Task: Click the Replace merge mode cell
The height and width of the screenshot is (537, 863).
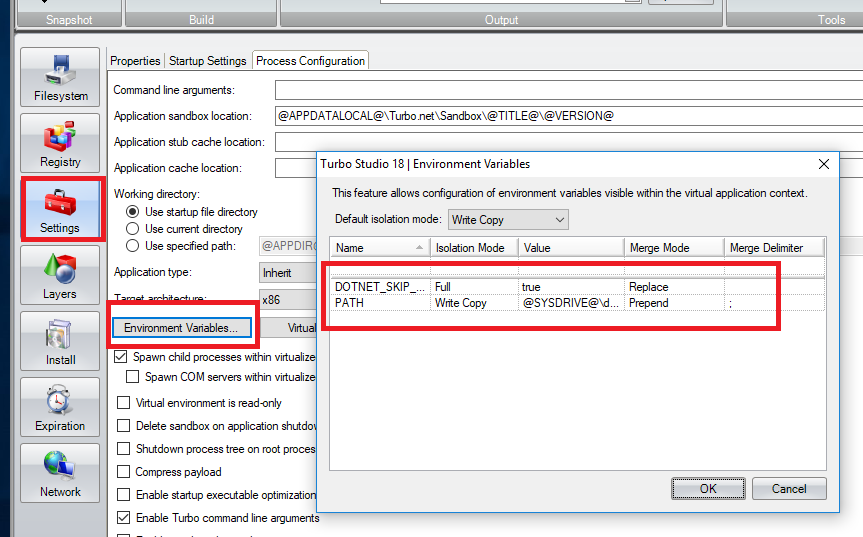Action: click(674, 287)
